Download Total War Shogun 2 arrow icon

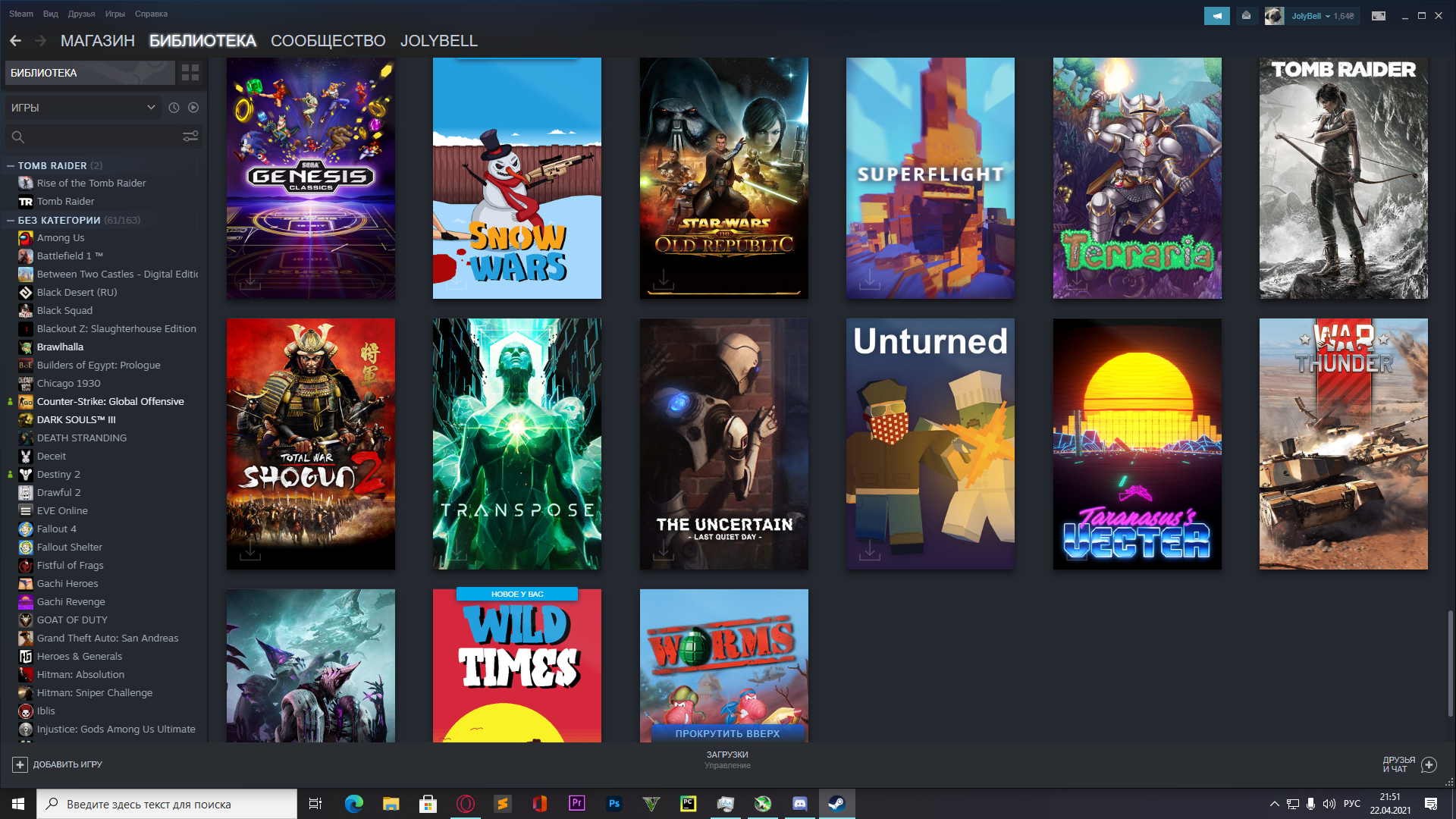coord(250,551)
